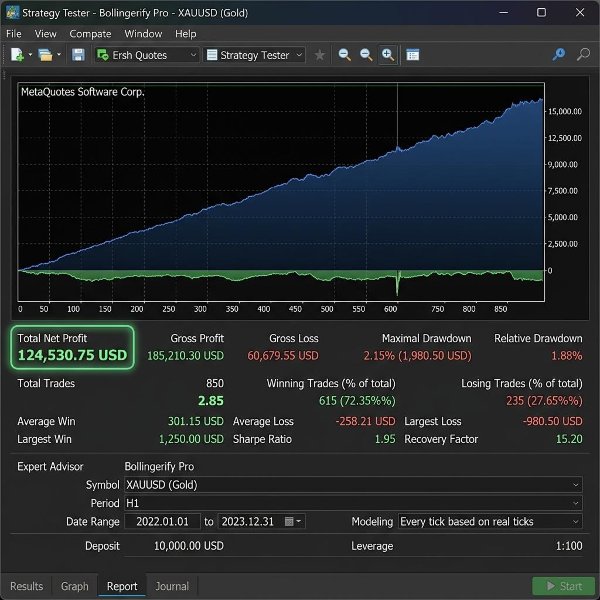This screenshot has height=600, width=600.
Task: Click the Deposit 10,000.00 USD field
Action: [x=189, y=546]
